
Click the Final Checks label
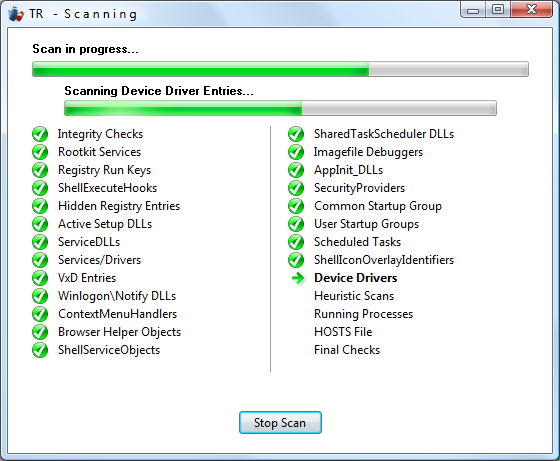[x=347, y=350]
